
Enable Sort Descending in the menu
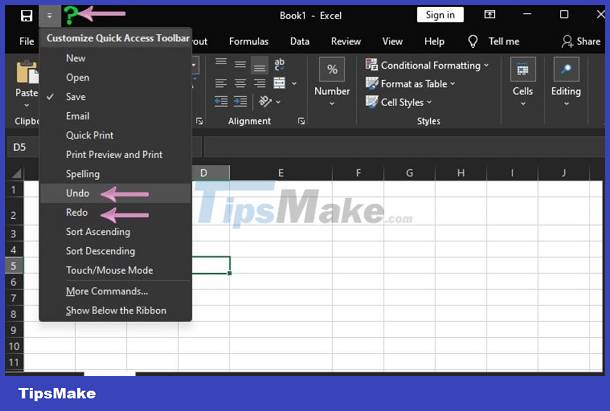(115, 251)
